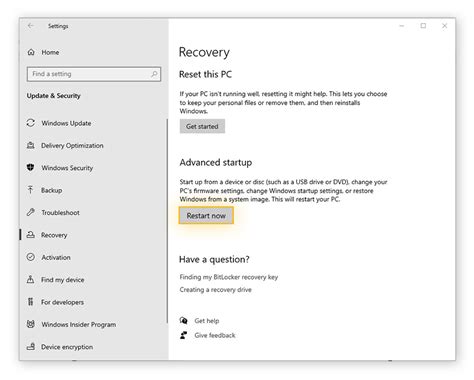The width and height of the screenshot is (474, 380).
Task: Click the Home house icon
Action: [31, 52]
